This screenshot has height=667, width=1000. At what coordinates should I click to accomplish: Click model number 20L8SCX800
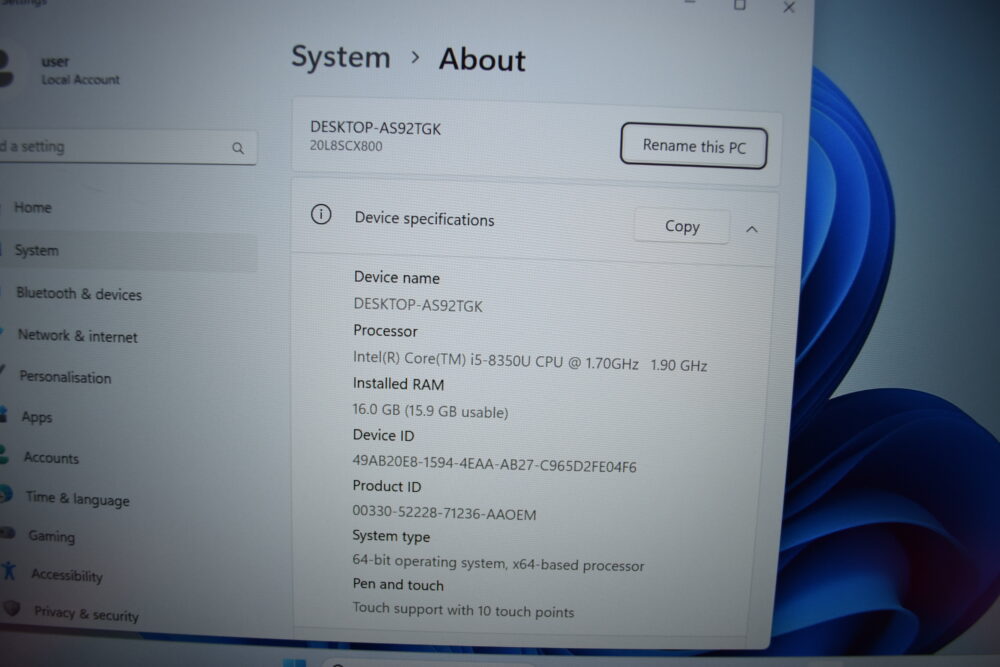click(x=346, y=146)
